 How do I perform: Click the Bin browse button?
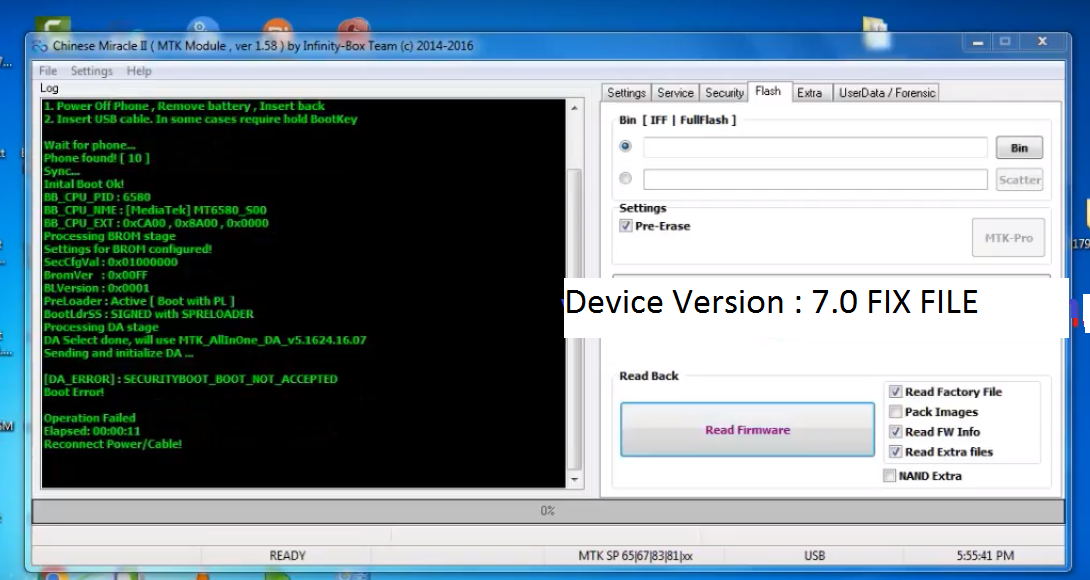point(1019,147)
